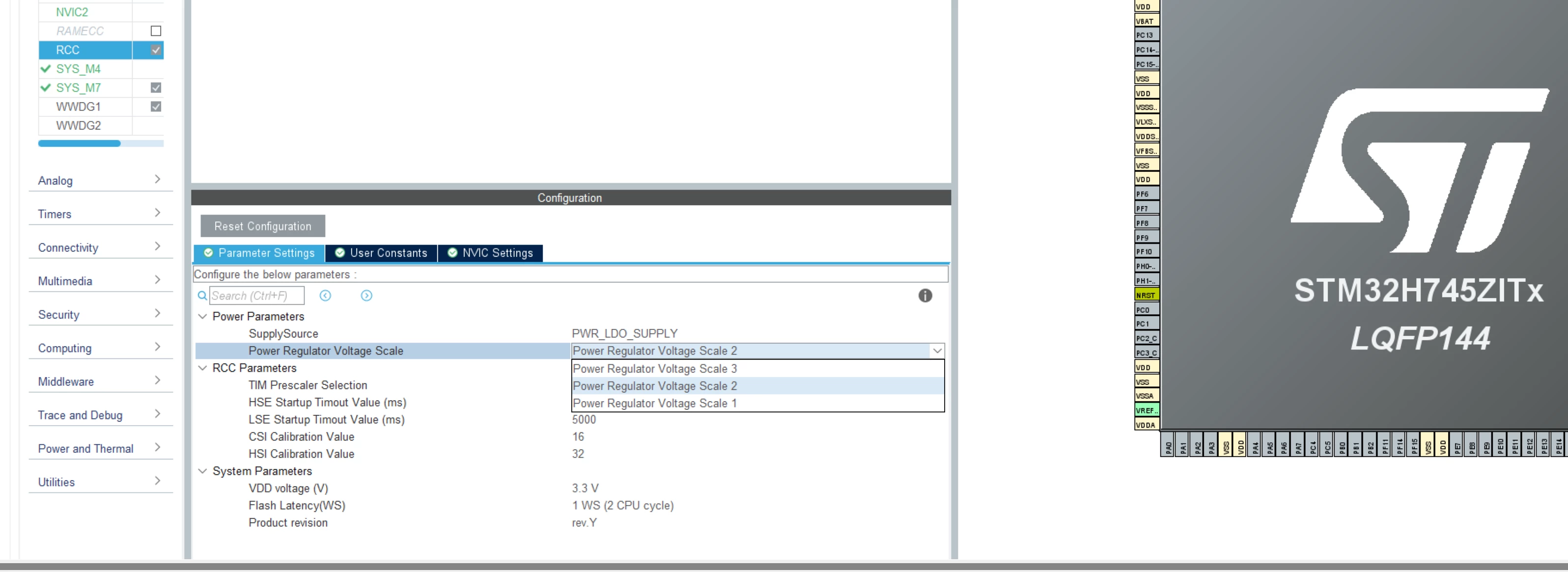Click the search magnifier icon

coord(202,296)
